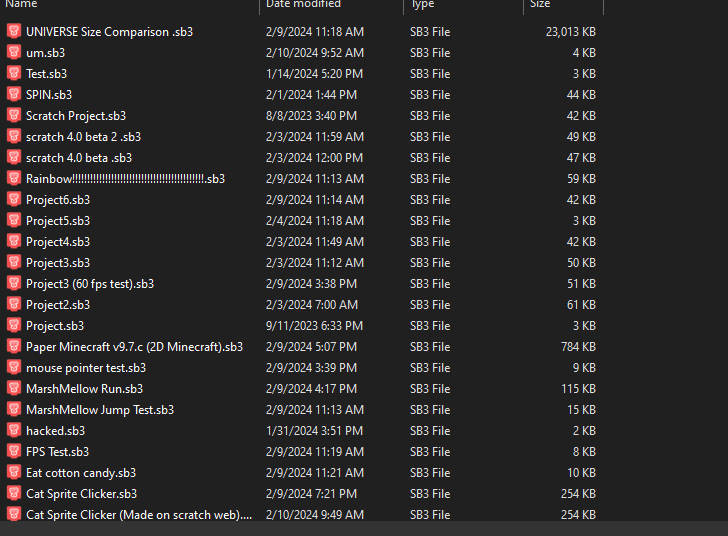Select the file name 'Project3 (60 fps test).sb3'

tap(90, 284)
